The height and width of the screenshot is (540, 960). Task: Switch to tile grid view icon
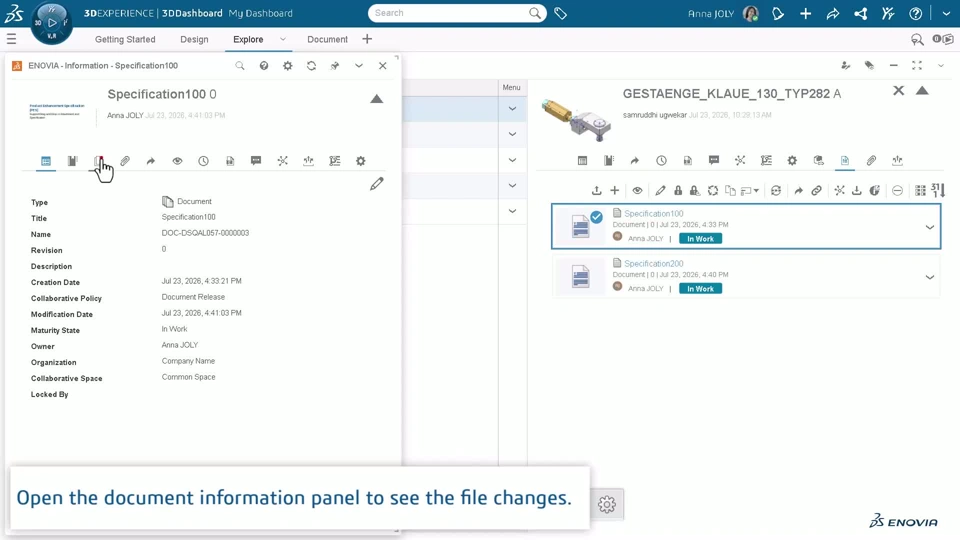click(x=920, y=190)
